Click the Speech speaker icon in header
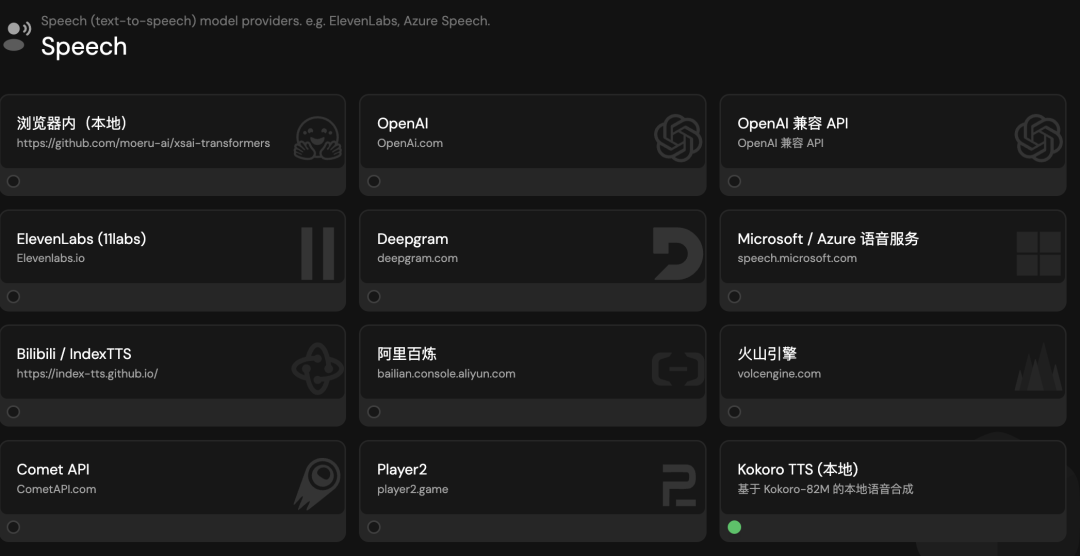The width and height of the screenshot is (1080, 556). (x=17, y=36)
